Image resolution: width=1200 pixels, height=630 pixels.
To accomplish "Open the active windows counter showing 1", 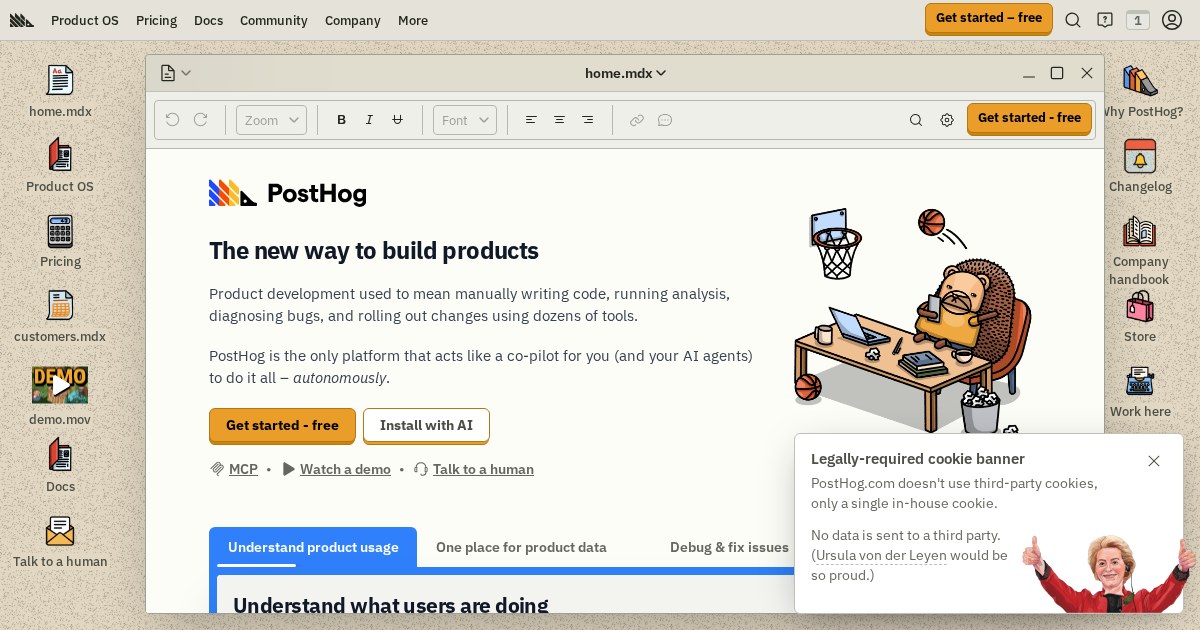I will pos(1138,20).
